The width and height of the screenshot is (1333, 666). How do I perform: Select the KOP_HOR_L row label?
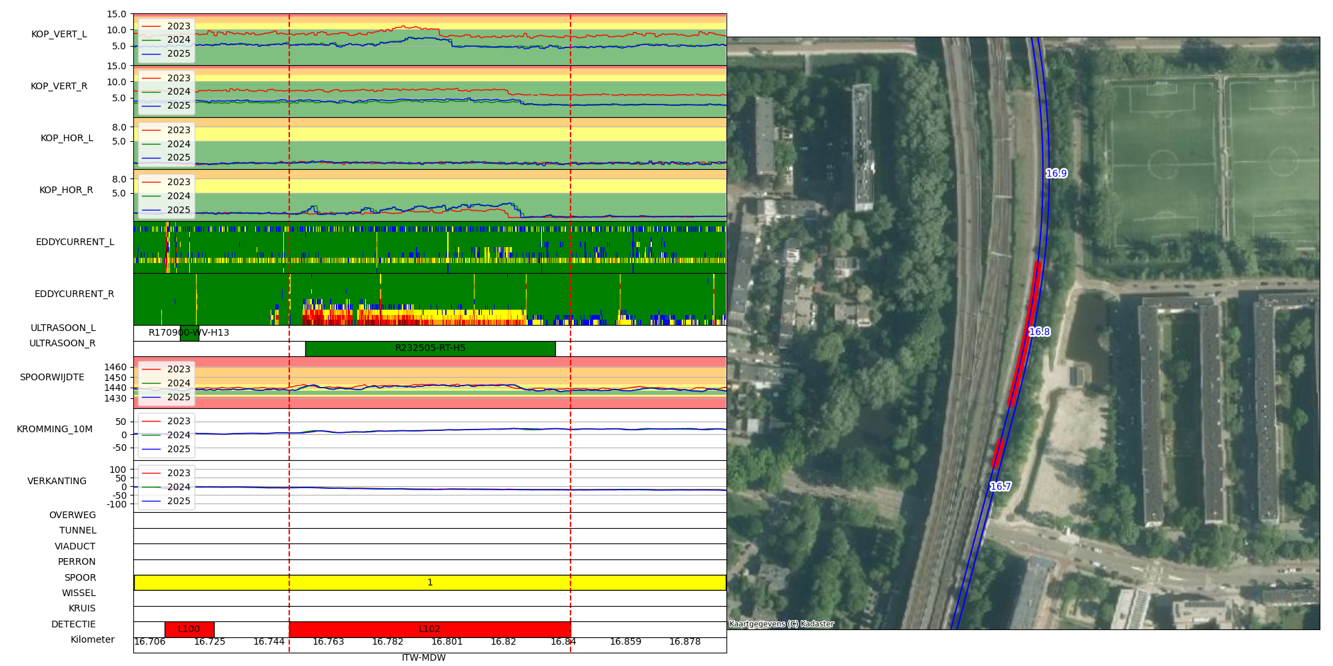point(67,138)
